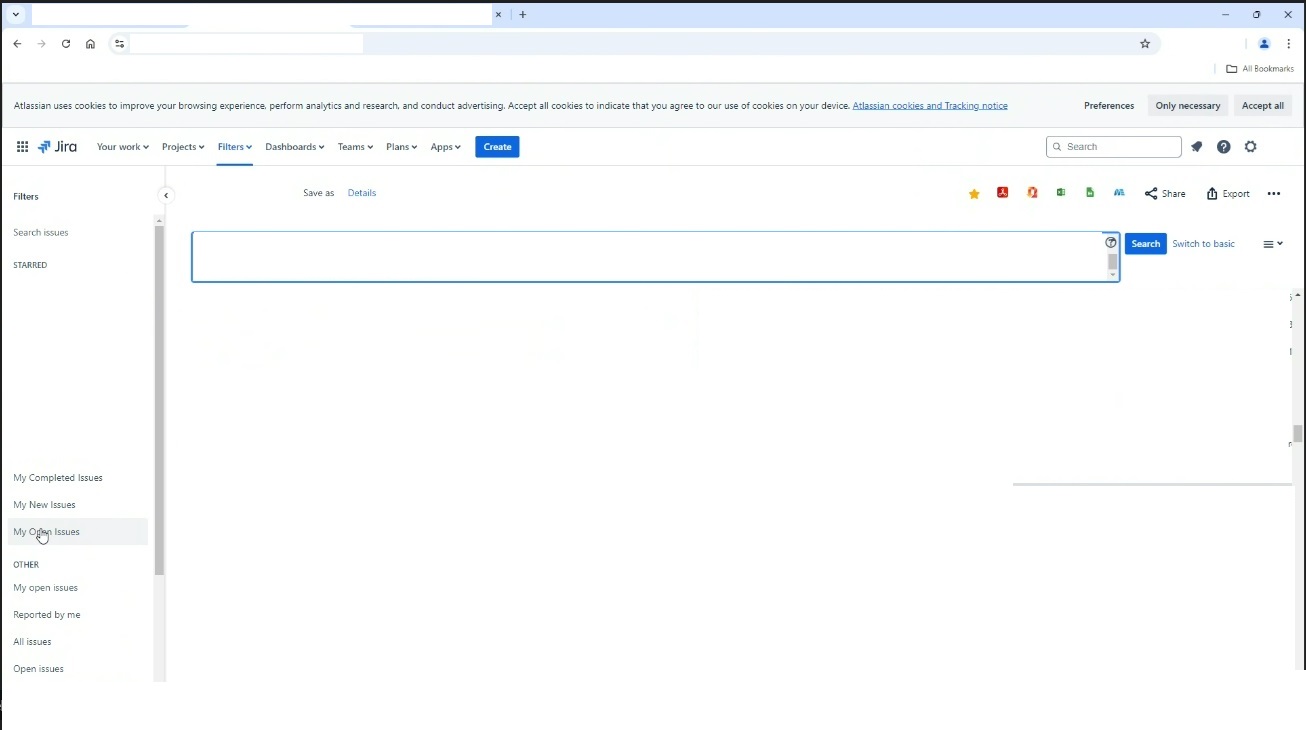Toggle the yellow star on this filter
This screenshot has width=1306, height=730.
[974, 194]
